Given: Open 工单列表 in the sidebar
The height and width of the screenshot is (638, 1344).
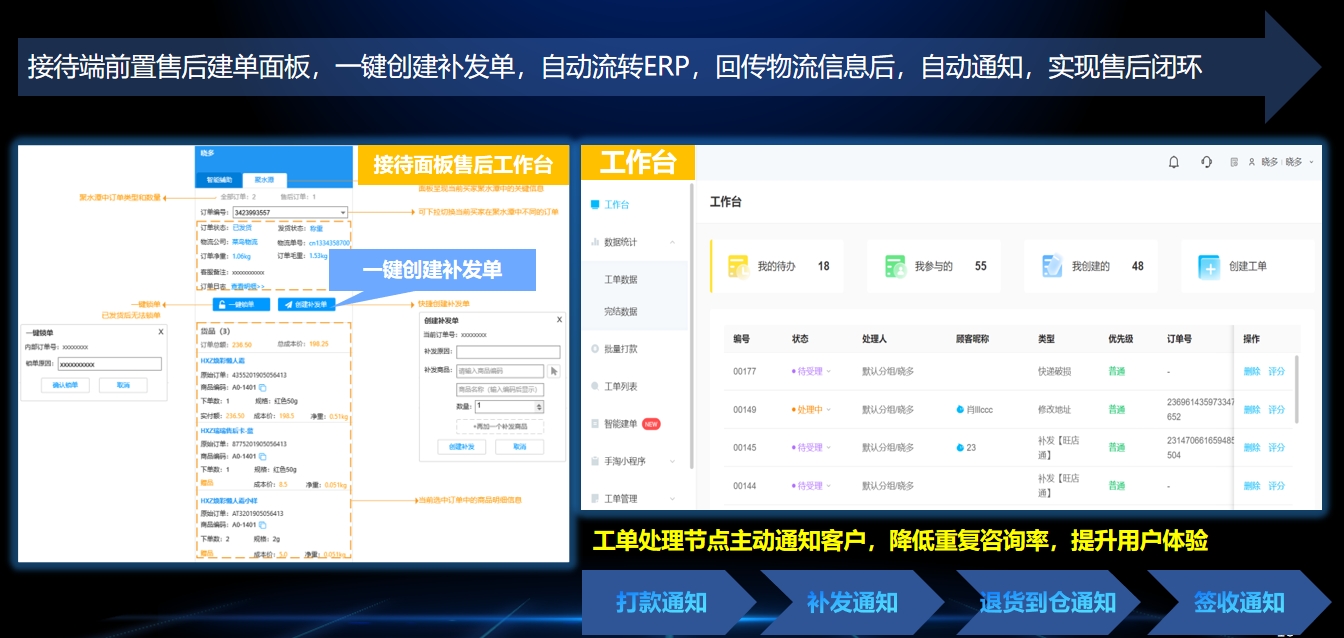Looking at the screenshot, I should tap(620, 386).
